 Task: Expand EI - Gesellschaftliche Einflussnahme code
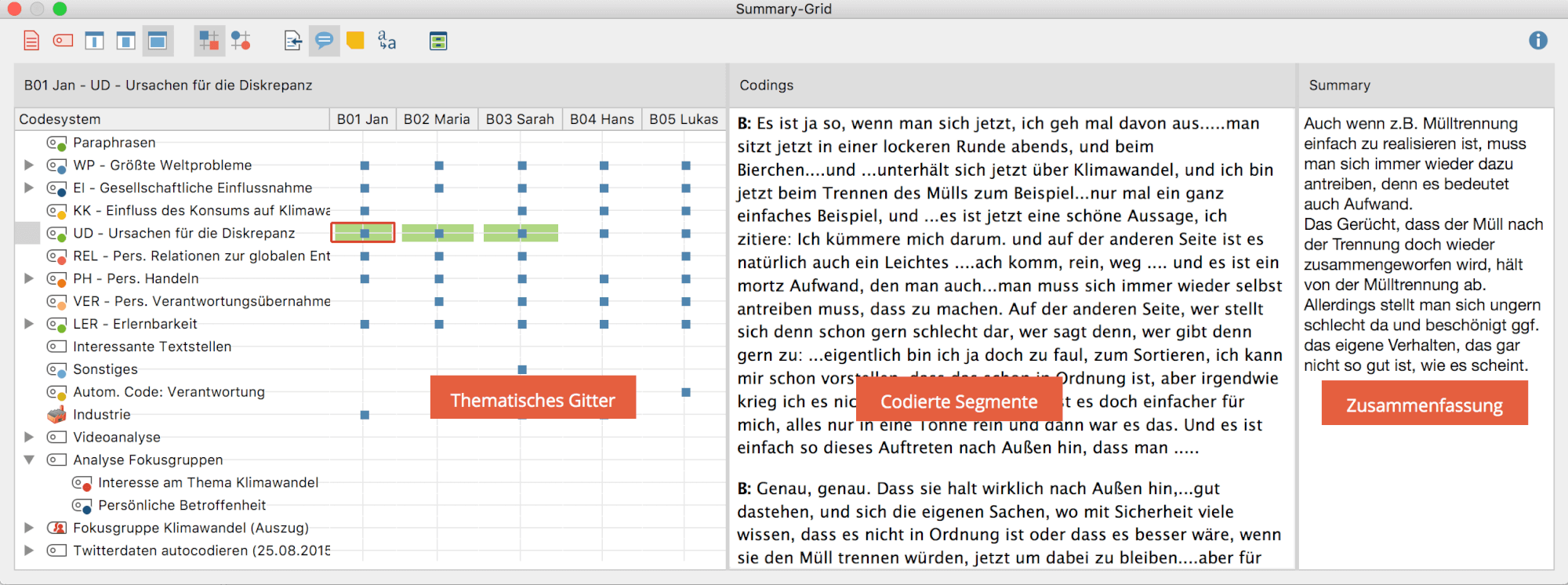pyautogui.click(x=29, y=188)
